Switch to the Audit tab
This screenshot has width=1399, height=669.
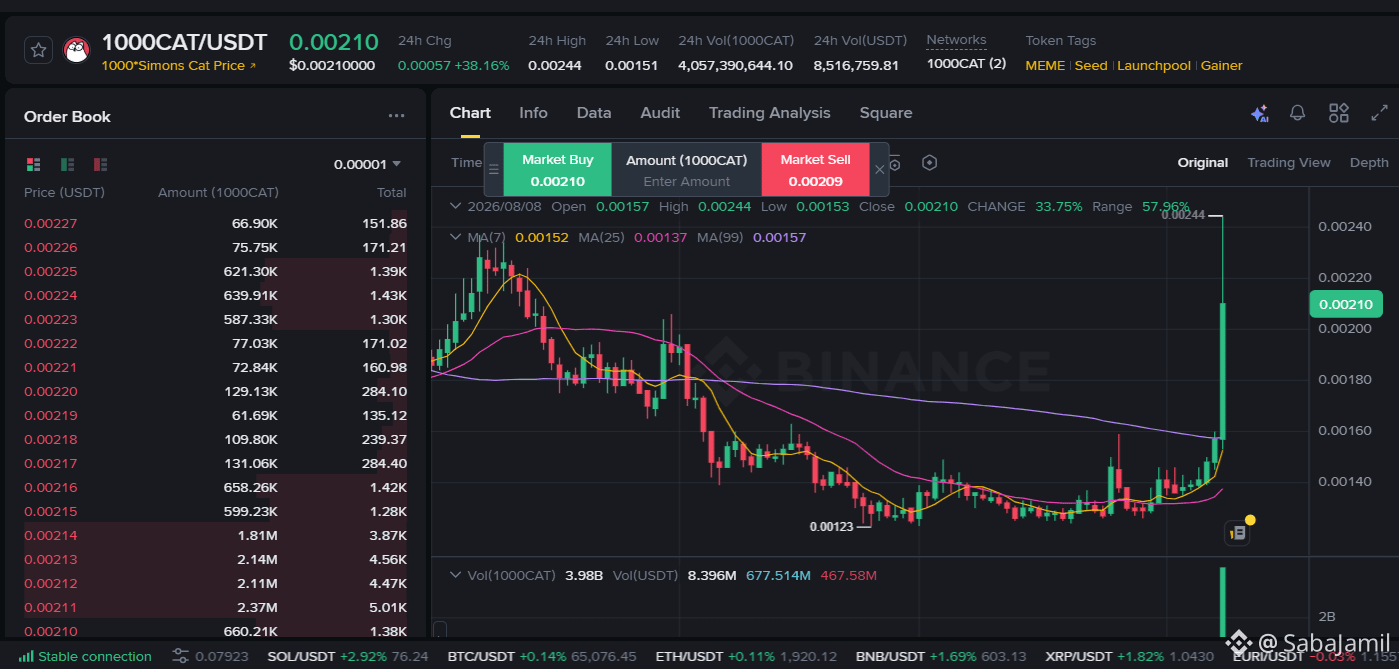pyautogui.click(x=660, y=113)
